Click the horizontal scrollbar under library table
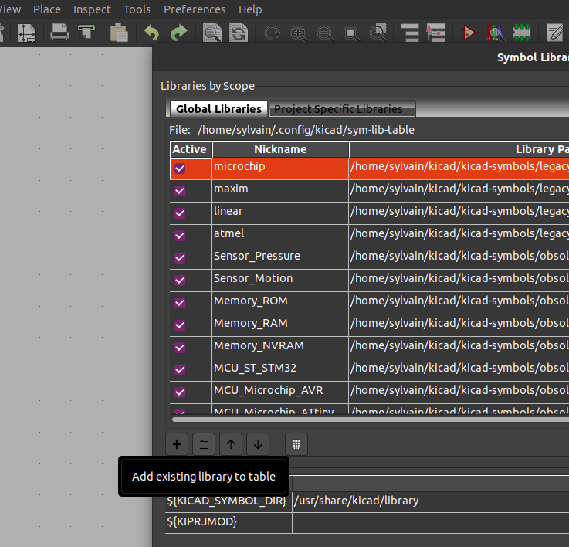569x547 pixels. [370, 420]
